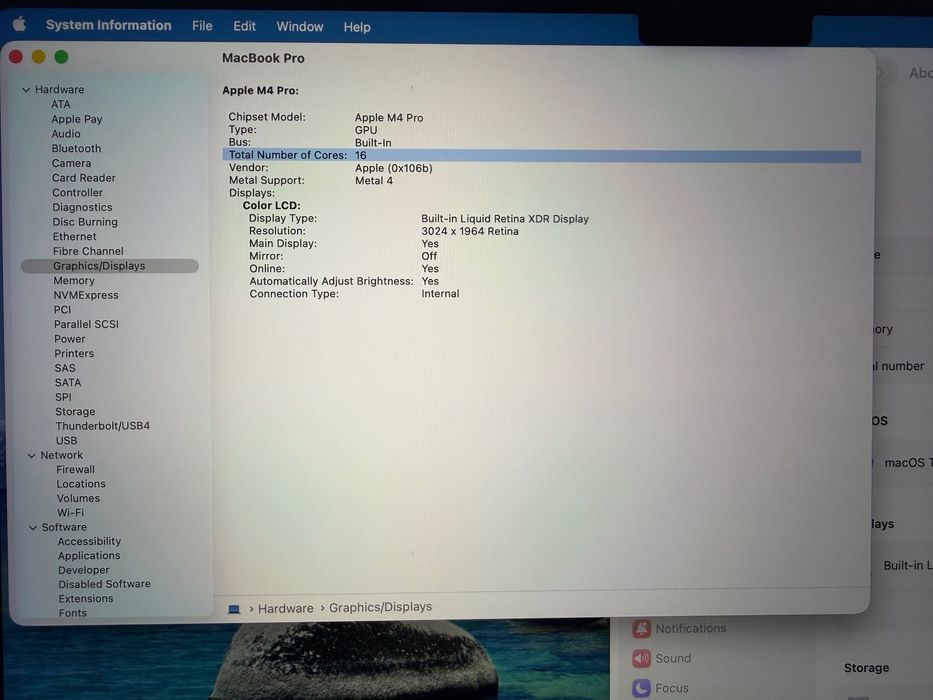This screenshot has width=933, height=700.
Task: Select Printers in the sidebar
Action: [x=74, y=354]
